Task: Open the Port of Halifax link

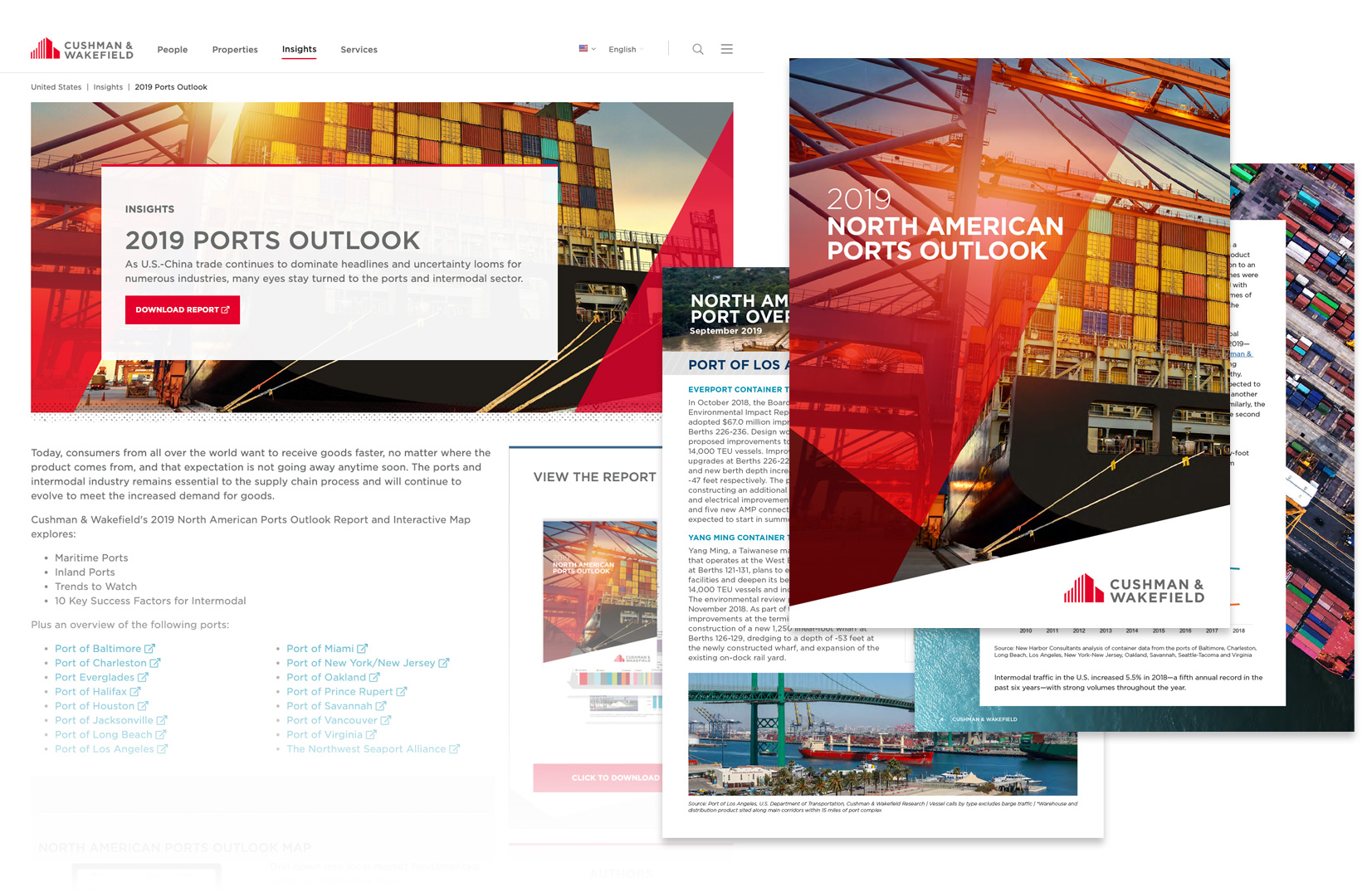Action: 91,691
